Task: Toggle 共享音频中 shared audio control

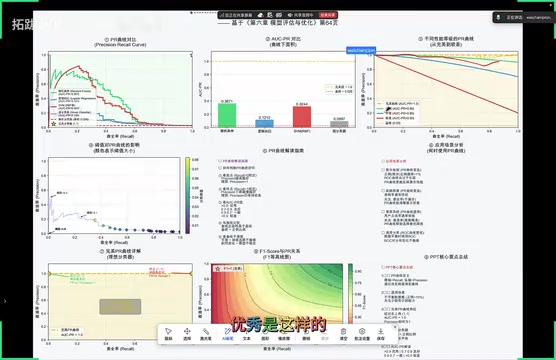Action: click(300, 15)
